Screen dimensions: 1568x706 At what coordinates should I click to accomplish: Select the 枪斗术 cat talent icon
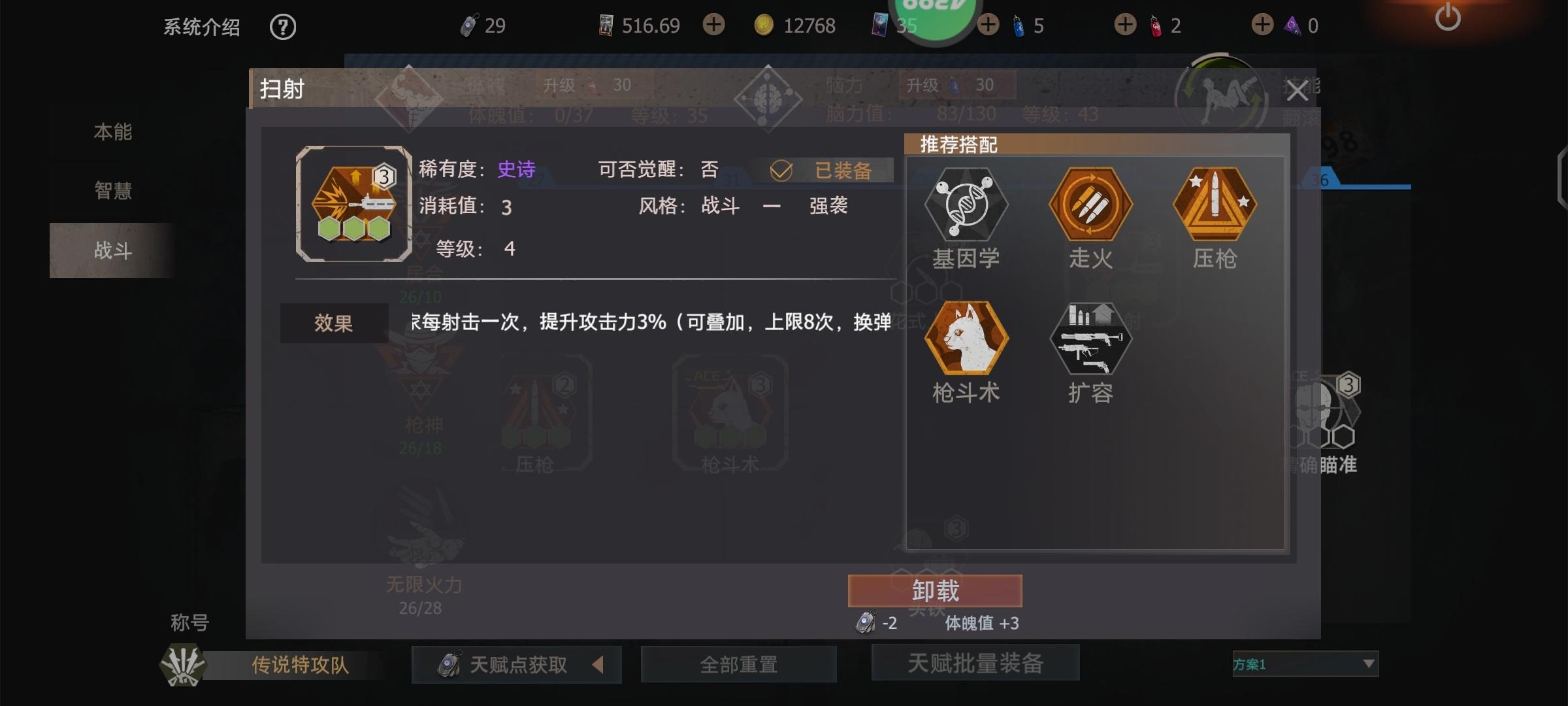tap(966, 339)
